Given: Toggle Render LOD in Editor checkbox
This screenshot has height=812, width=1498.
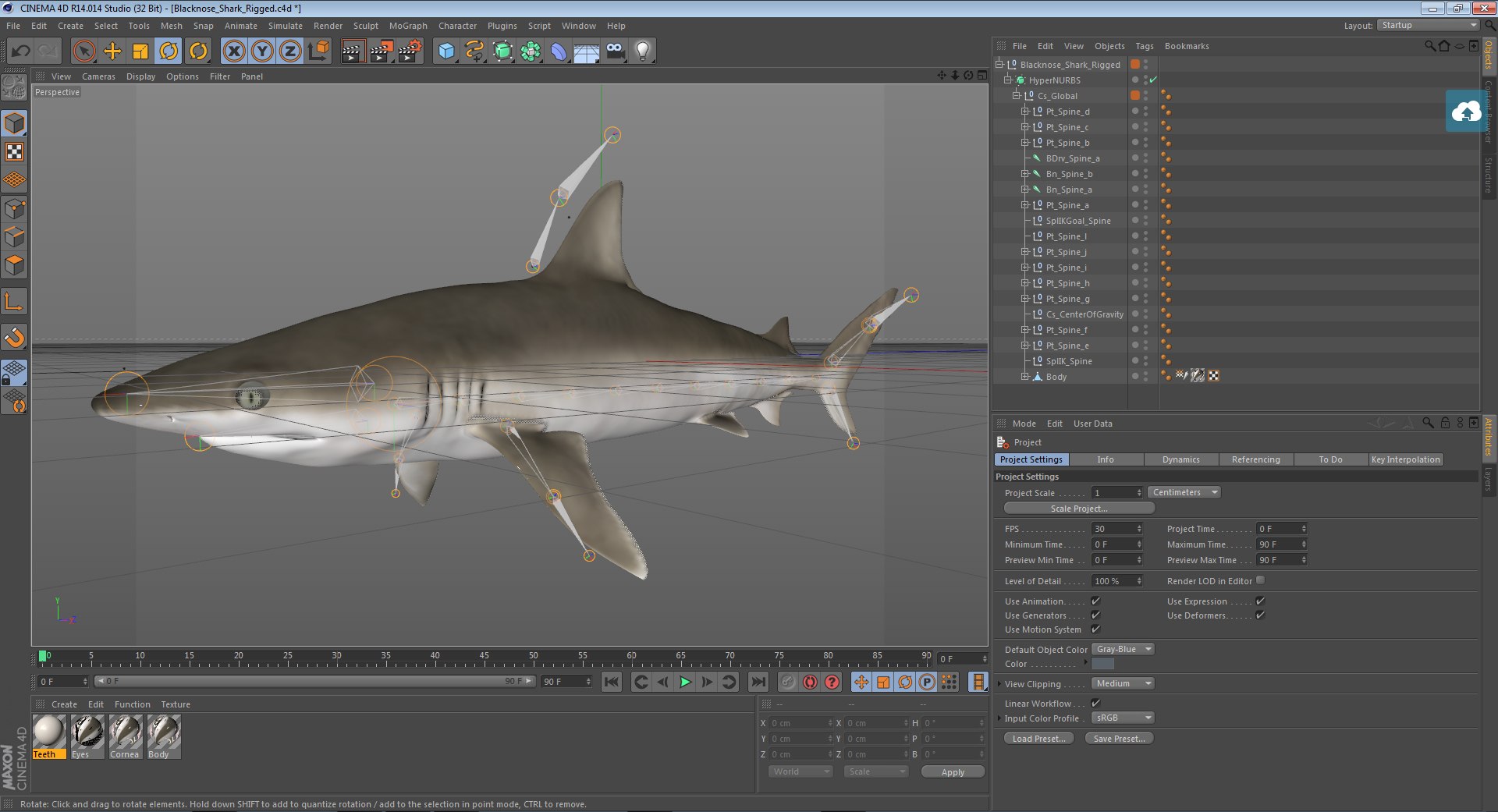Looking at the screenshot, I should click(1260, 580).
